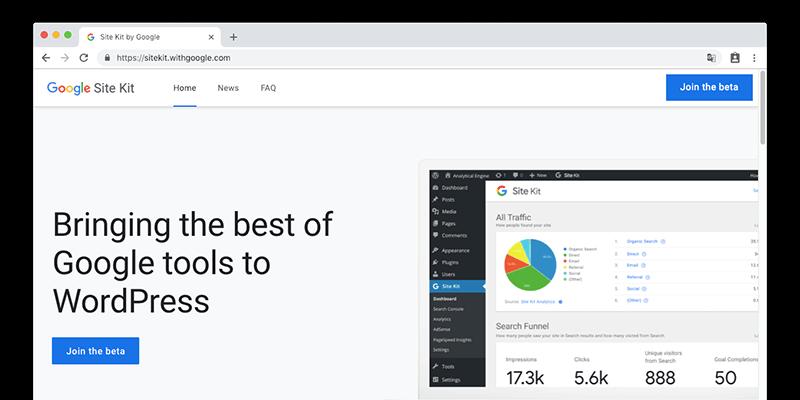This screenshot has height=400, width=800.
Task: Click the padlock icon in the address bar
Action: pyautogui.click(x=107, y=58)
